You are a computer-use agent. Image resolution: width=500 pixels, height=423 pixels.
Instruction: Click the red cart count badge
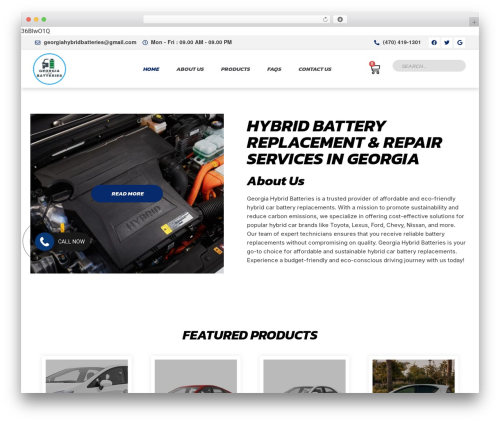click(372, 64)
